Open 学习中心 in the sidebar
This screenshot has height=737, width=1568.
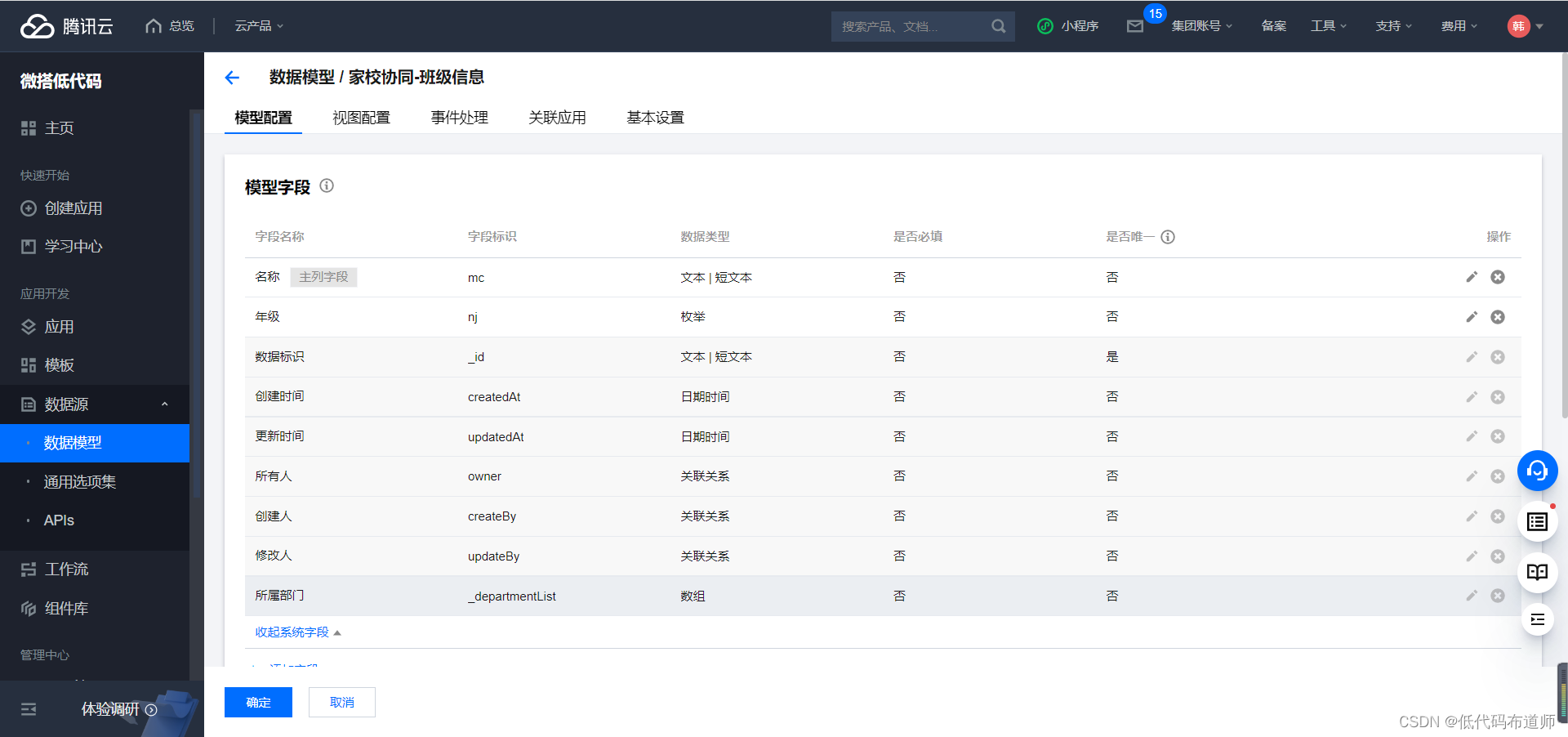coord(95,247)
